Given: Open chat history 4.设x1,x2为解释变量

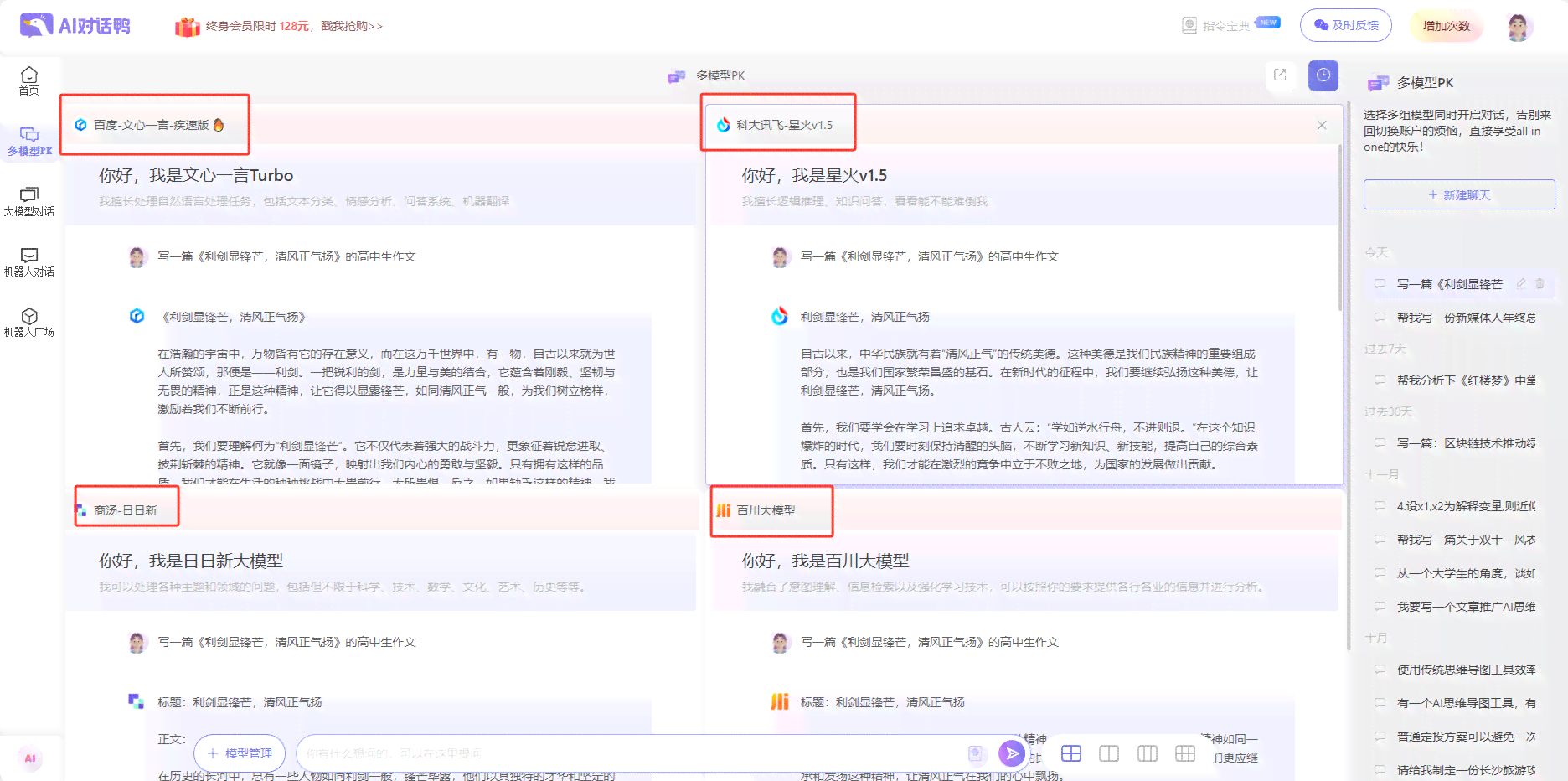Looking at the screenshot, I should (1459, 506).
